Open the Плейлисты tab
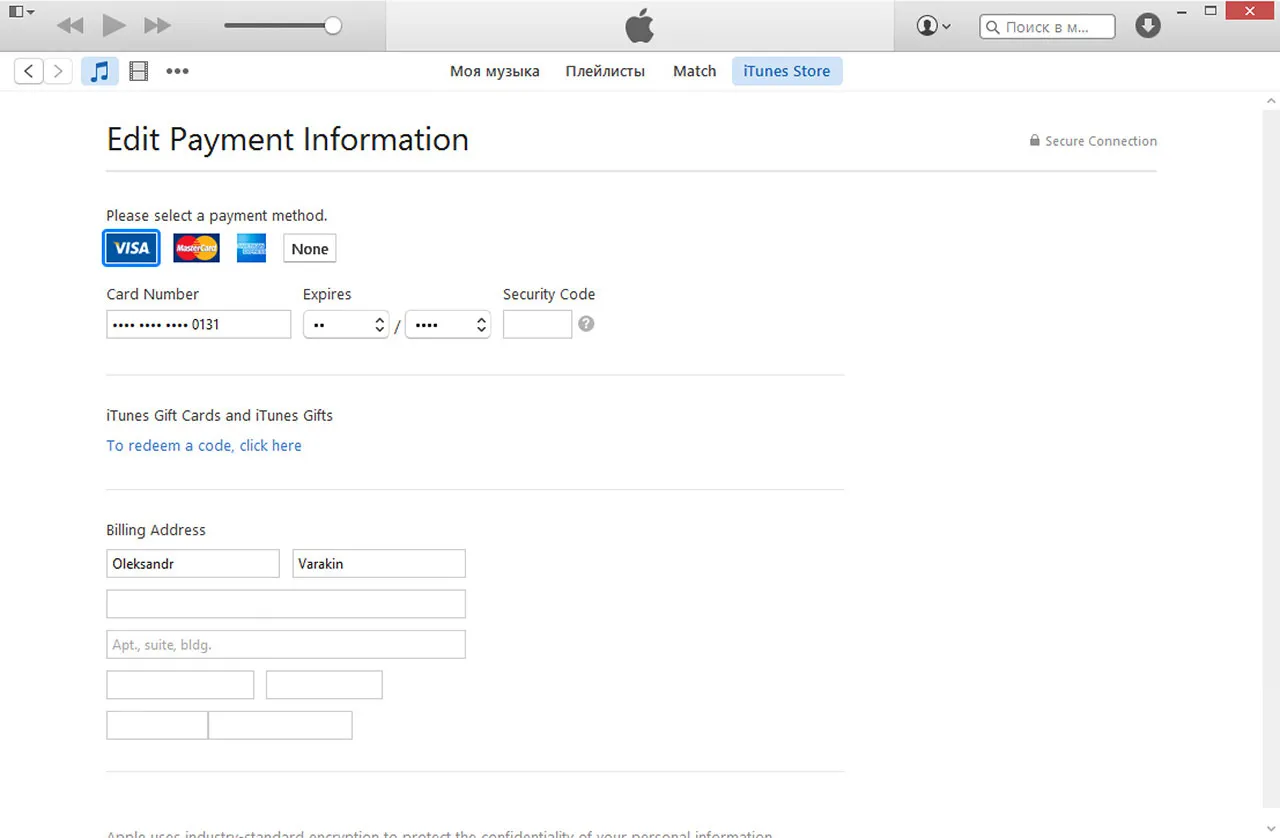The height and width of the screenshot is (838, 1280). click(605, 71)
